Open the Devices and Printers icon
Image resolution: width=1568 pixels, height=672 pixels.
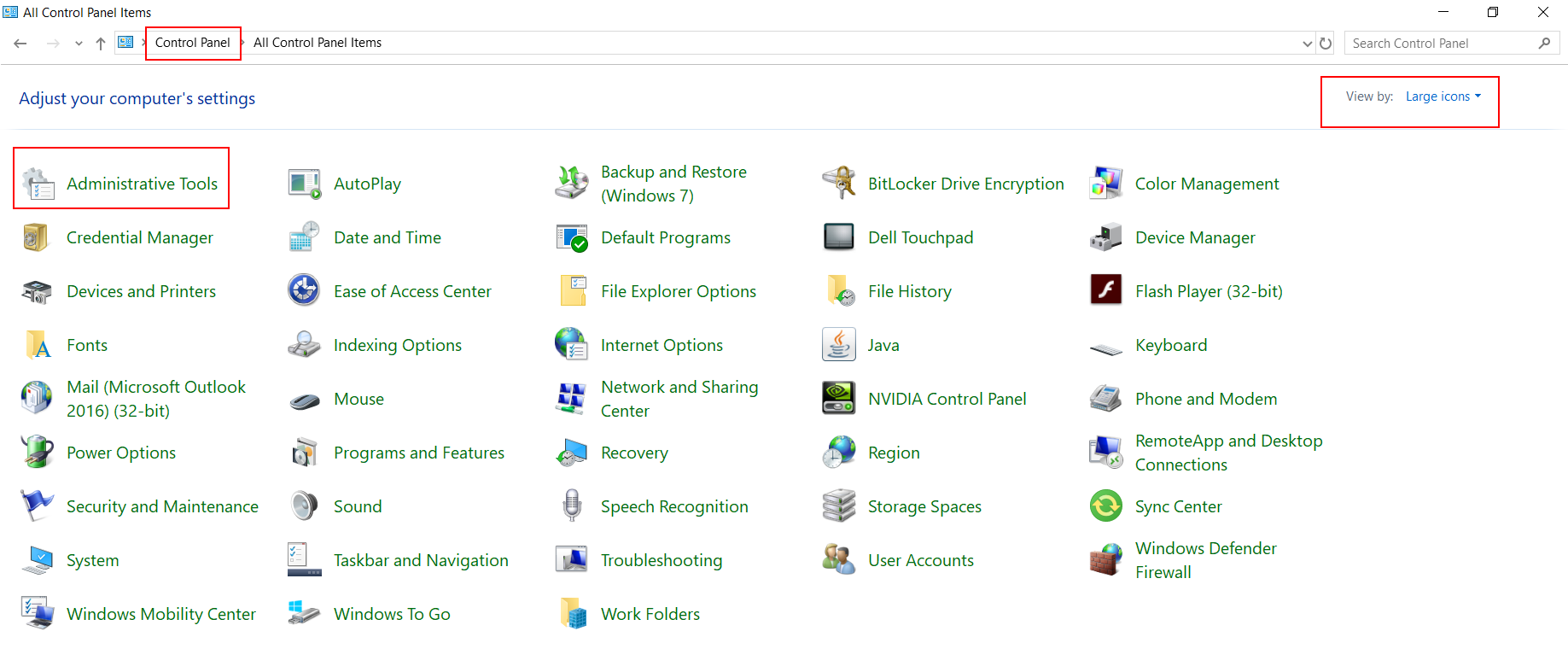tap(38, 291)
